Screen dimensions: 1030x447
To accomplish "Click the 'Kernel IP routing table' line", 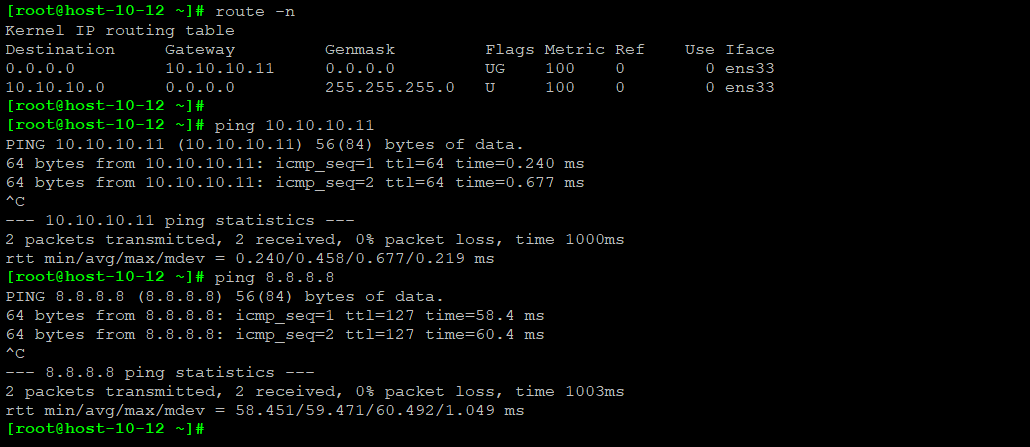I will (120, 30).
